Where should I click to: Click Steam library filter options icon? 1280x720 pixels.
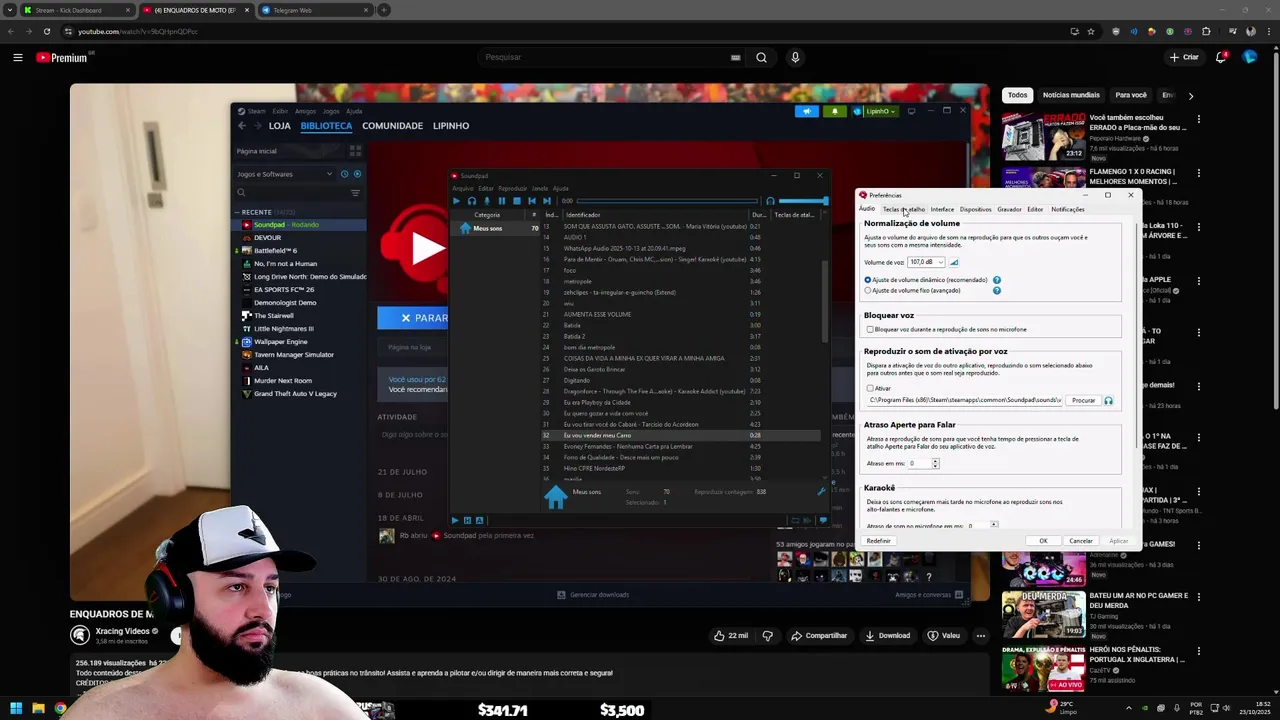click(x=355, y=192)
